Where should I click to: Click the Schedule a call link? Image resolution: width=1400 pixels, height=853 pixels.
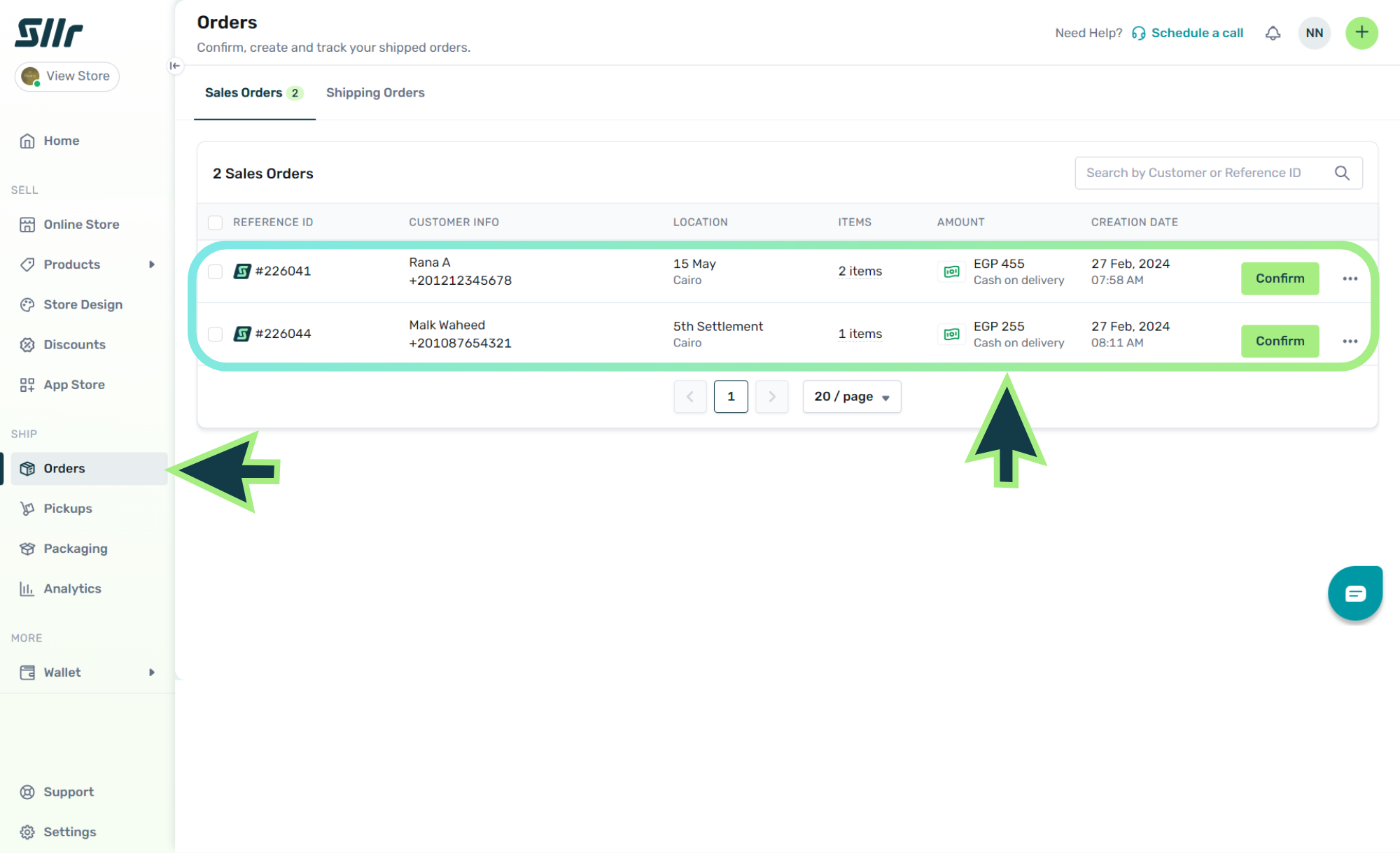pyautogui.click(x=1196, y=33)
